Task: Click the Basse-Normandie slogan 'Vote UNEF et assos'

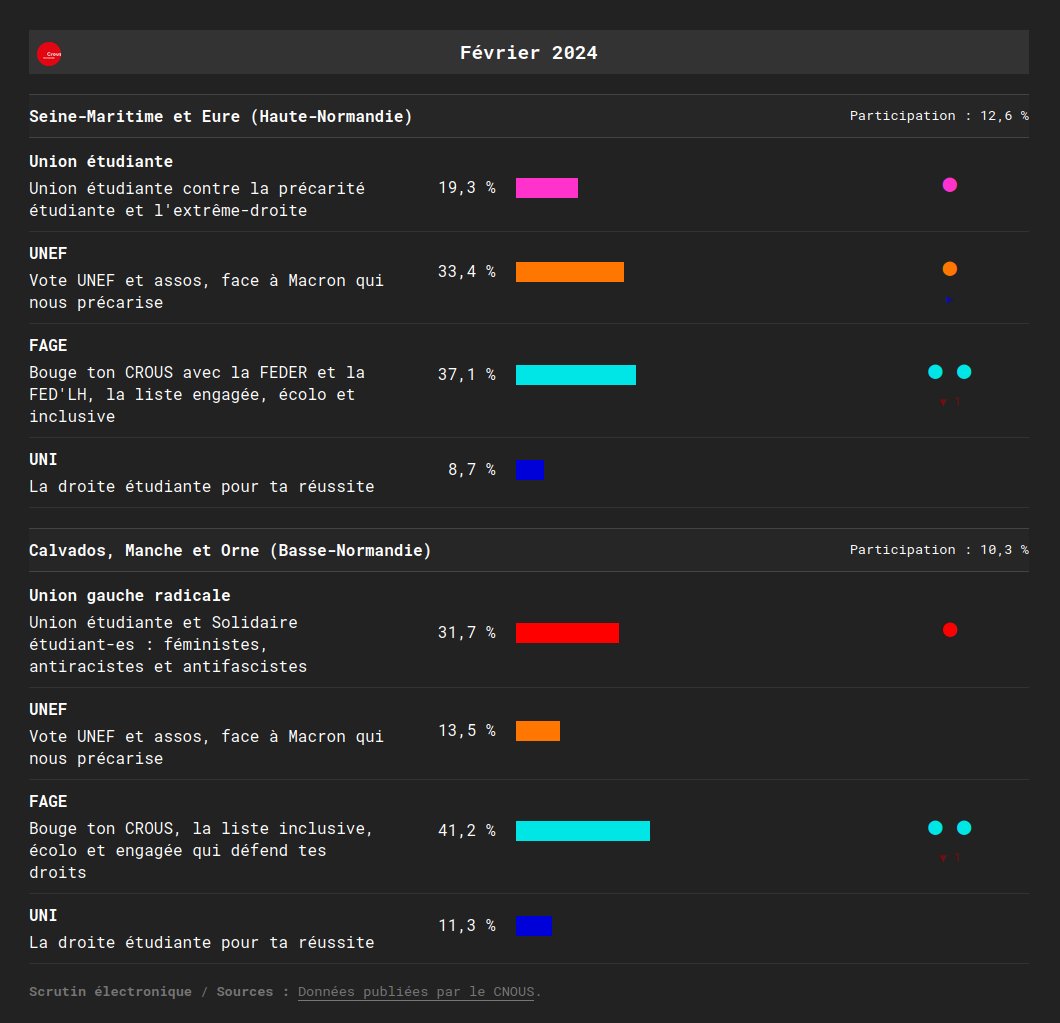Action: pos(206,747)
